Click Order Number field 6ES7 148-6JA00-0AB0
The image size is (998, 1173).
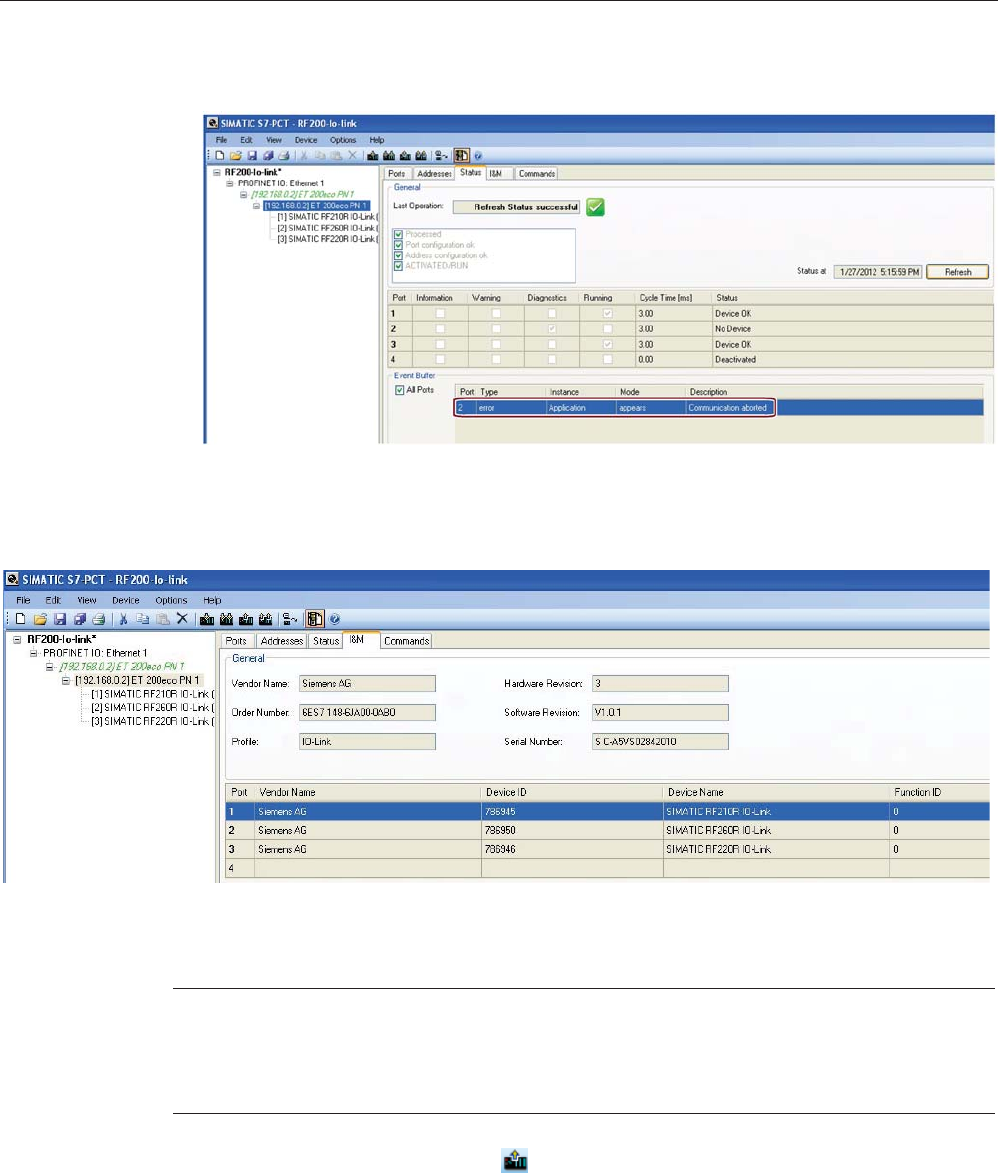pos(367,713)
